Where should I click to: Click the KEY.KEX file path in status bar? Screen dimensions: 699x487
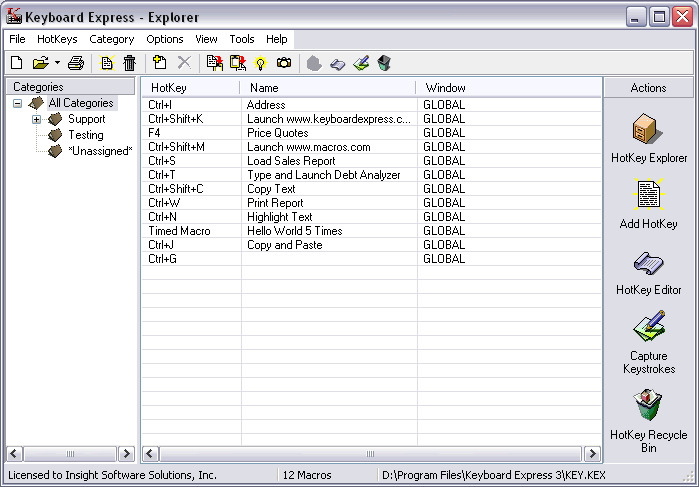coord(494,475)
